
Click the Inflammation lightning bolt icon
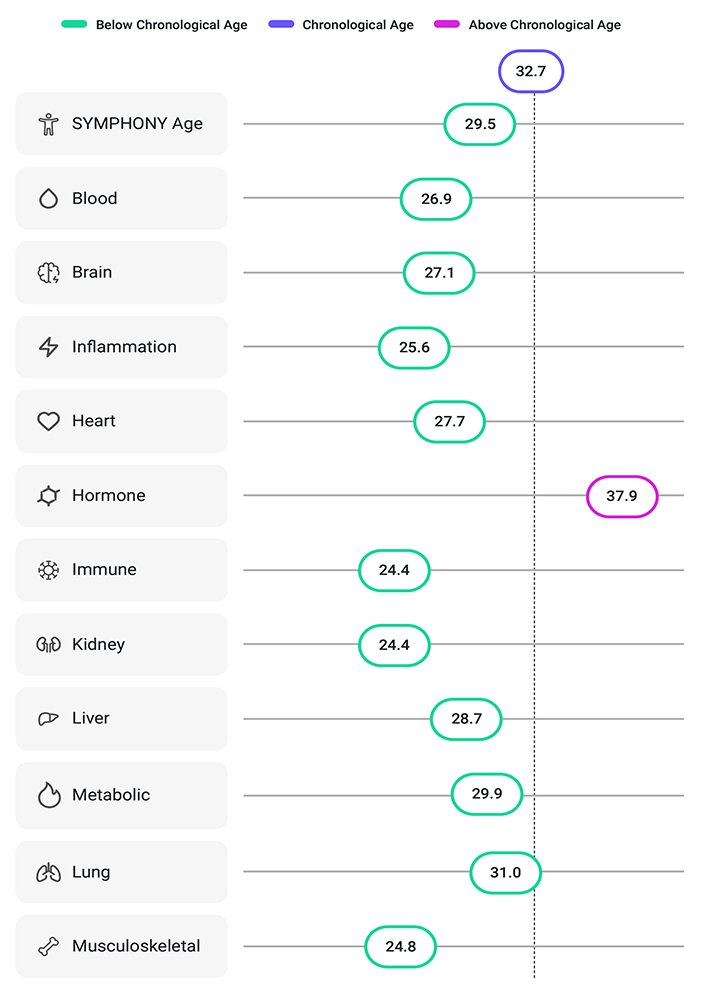pyautogui.click(x=48, y=347)
